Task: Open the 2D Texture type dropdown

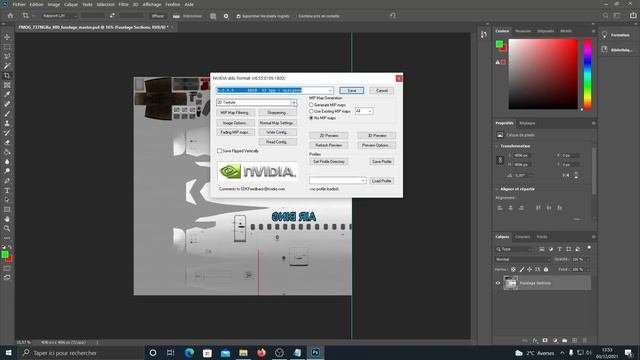Action: pos(256,102)
